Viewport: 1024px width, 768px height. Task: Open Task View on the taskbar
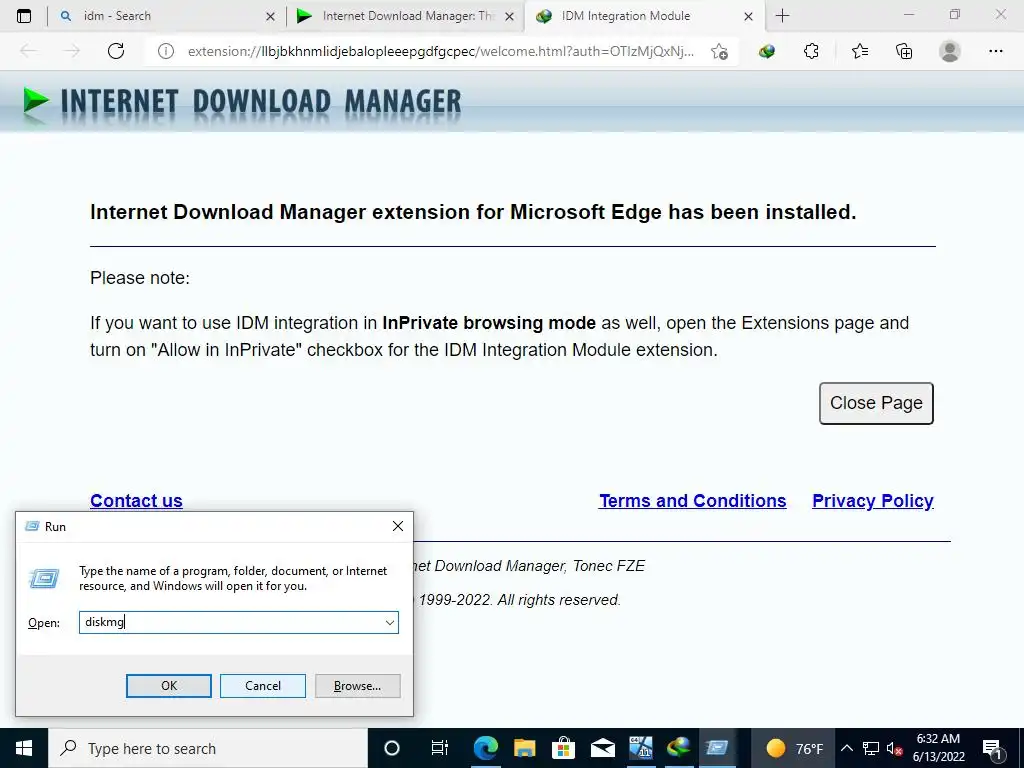tap(440, 748)
